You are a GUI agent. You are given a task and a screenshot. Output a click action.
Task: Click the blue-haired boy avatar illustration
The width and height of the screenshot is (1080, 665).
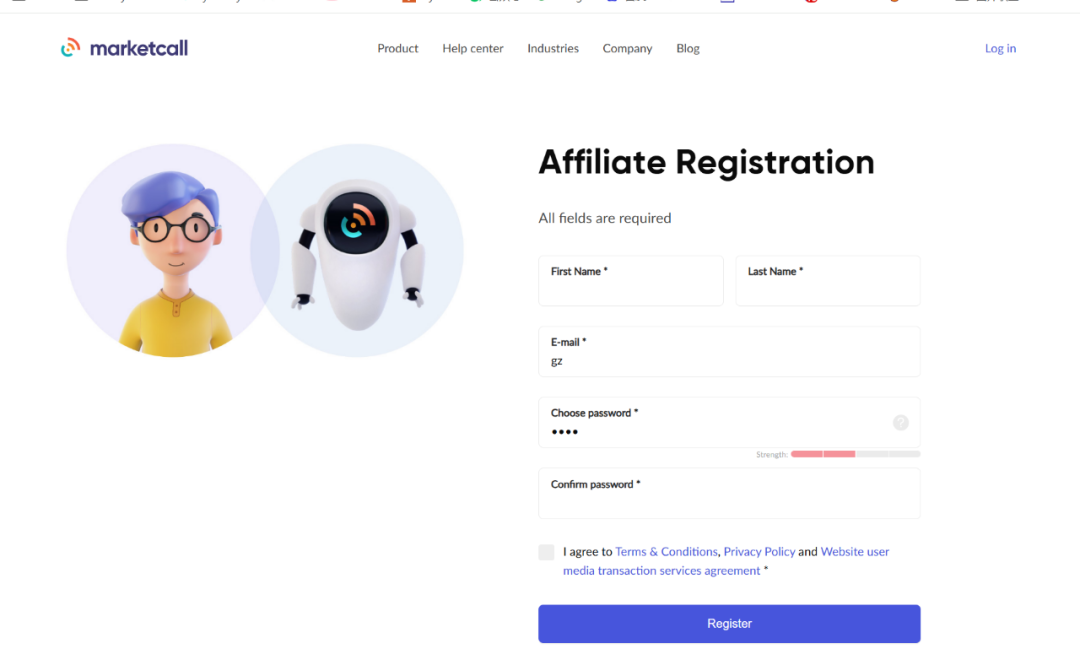(172, 250)
